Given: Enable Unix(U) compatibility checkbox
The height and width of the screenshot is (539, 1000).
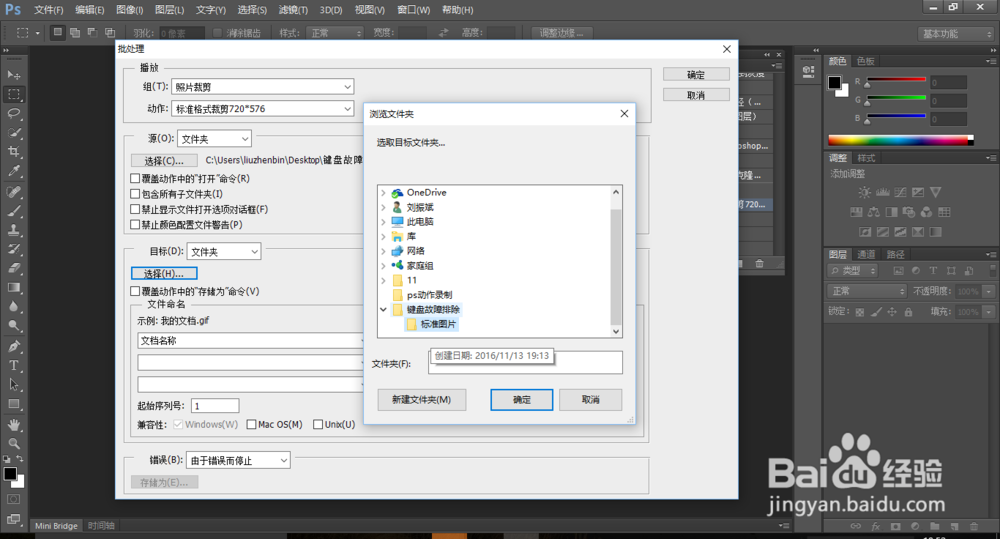Looking at the screenshot, I should [318, 424].
